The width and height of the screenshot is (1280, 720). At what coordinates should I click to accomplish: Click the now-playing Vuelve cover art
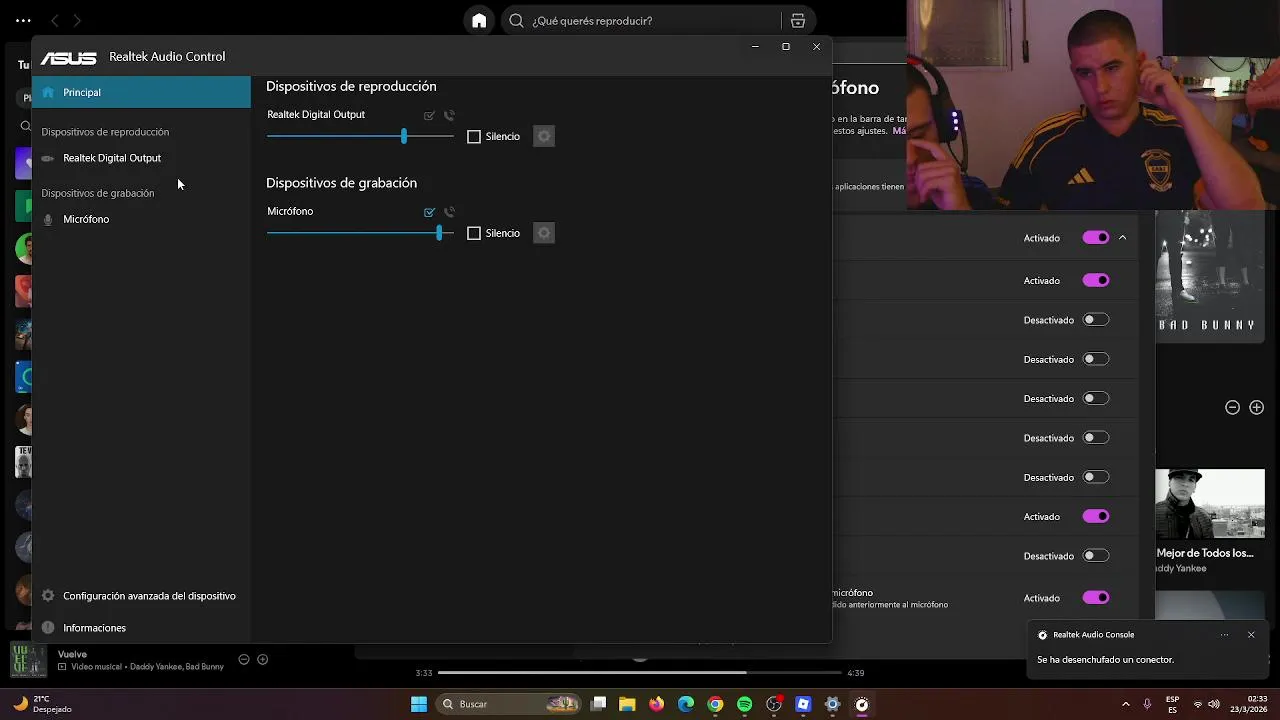(28, 660)
